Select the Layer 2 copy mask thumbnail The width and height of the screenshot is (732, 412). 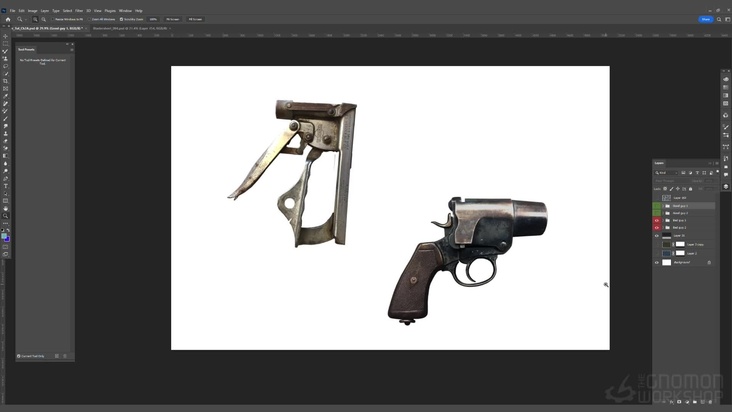click(x=680, y=244)
